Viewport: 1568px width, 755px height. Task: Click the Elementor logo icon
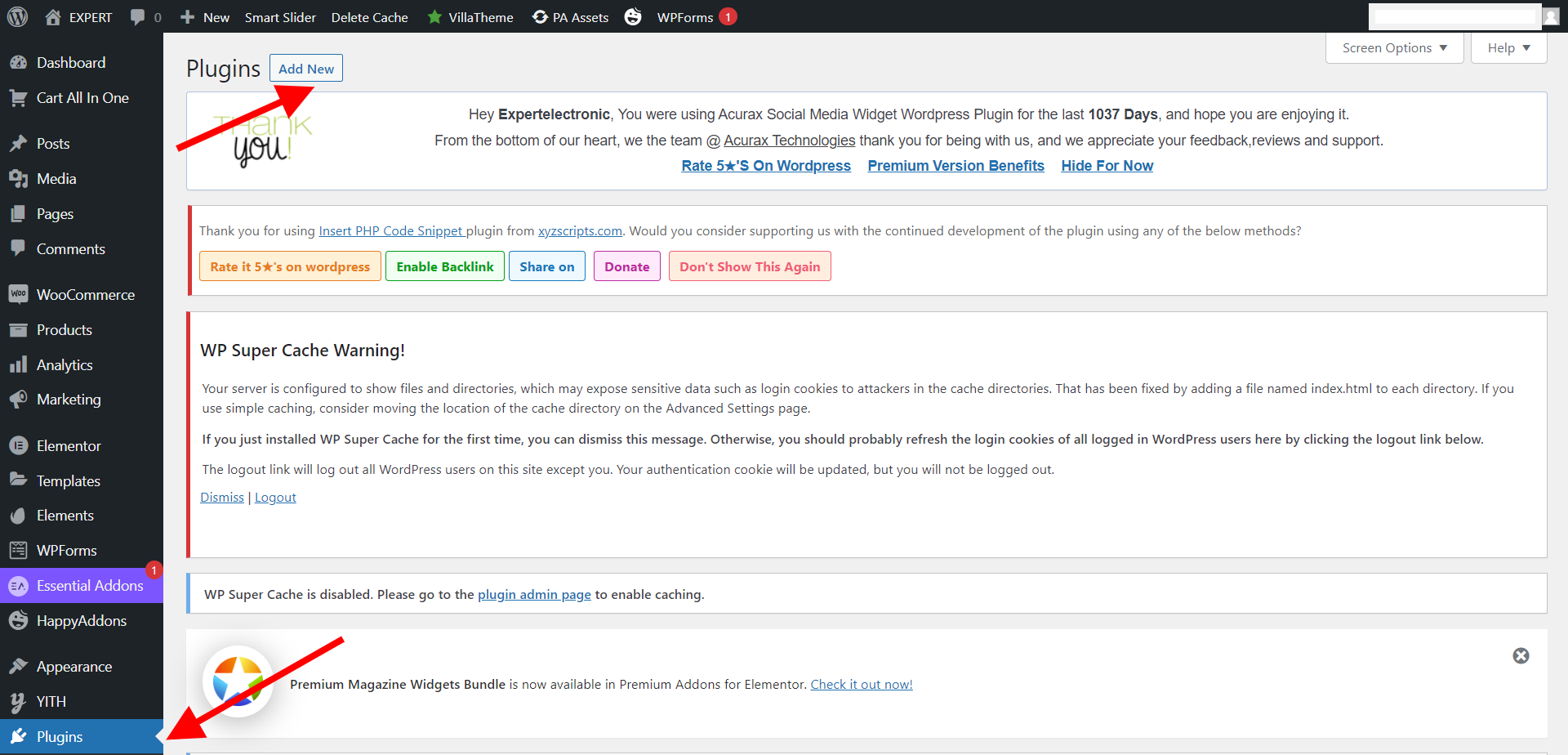click(x=18, y=446)
